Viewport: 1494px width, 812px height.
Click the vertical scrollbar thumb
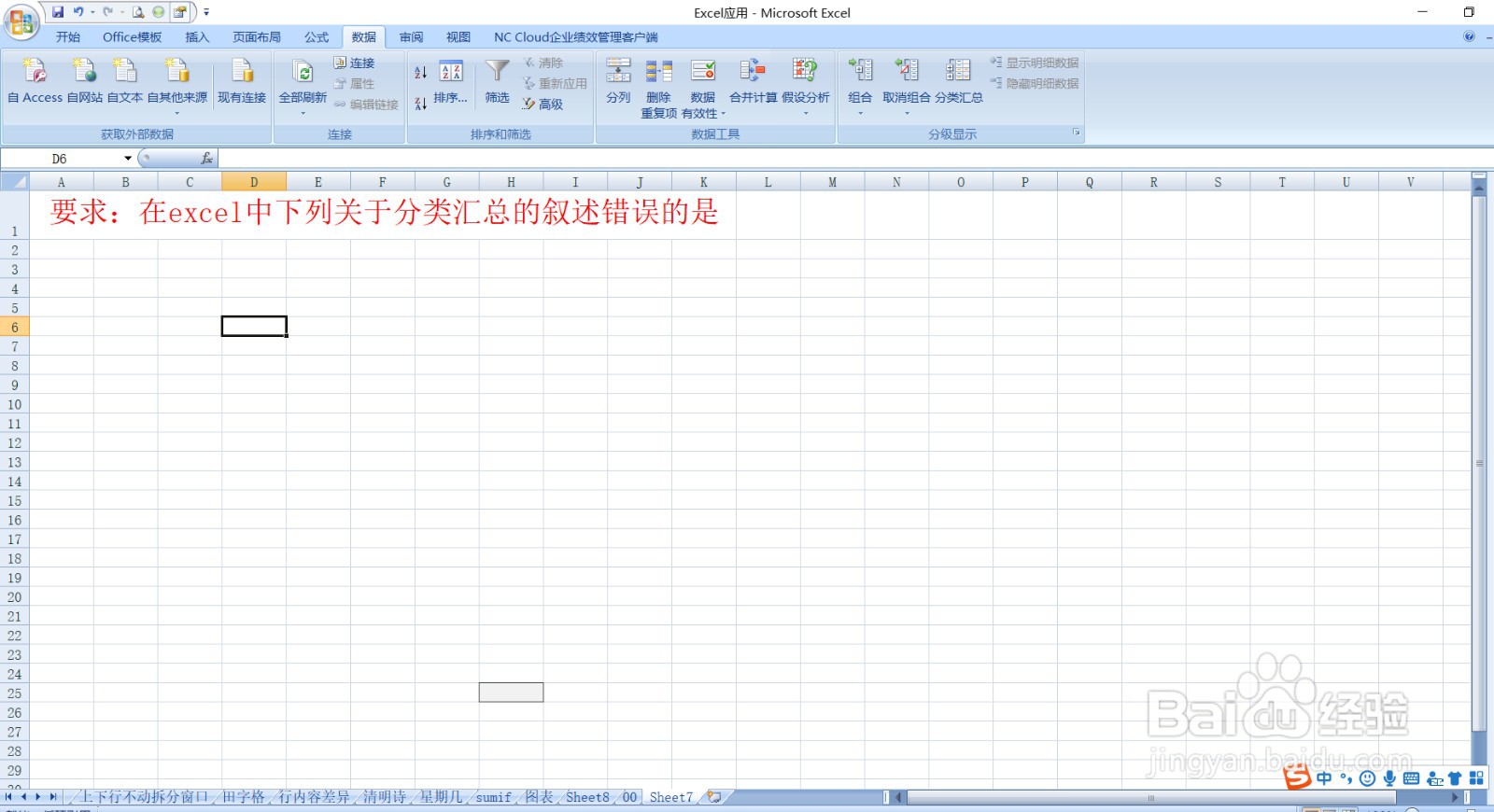(1479, 463)
